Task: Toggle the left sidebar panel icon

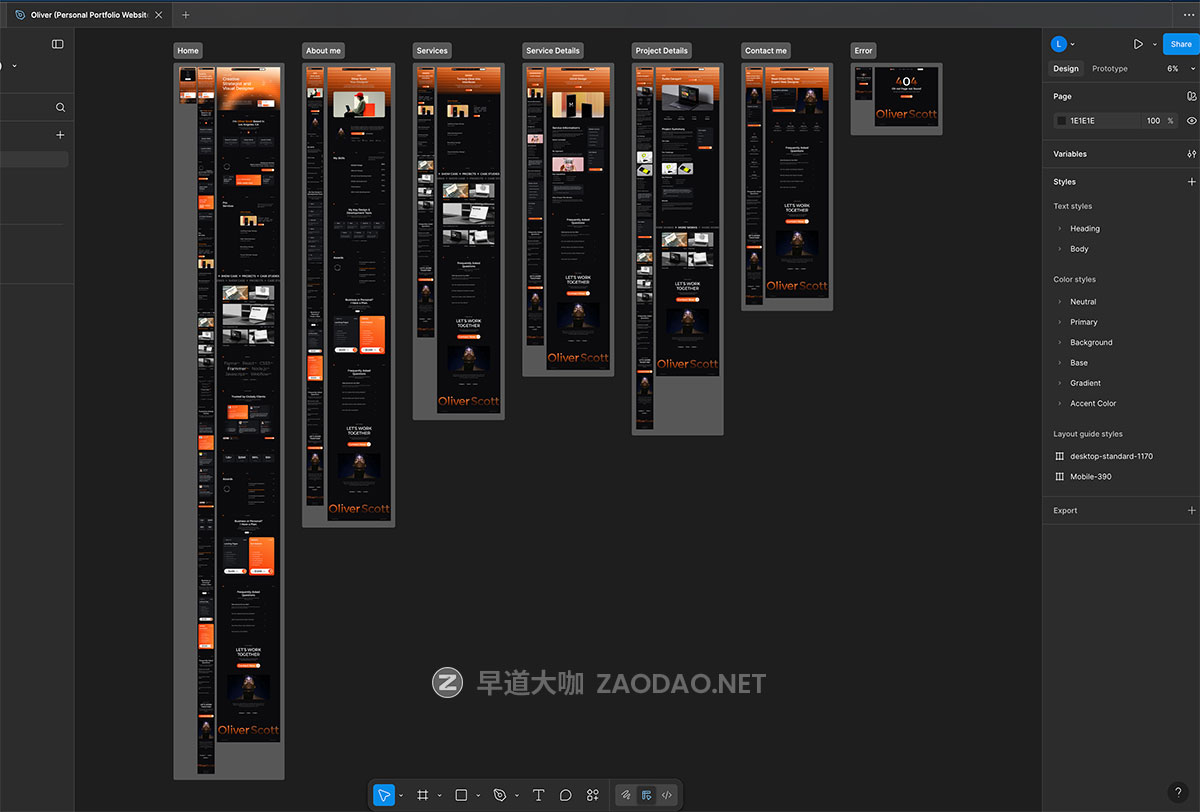Action: 58,44
